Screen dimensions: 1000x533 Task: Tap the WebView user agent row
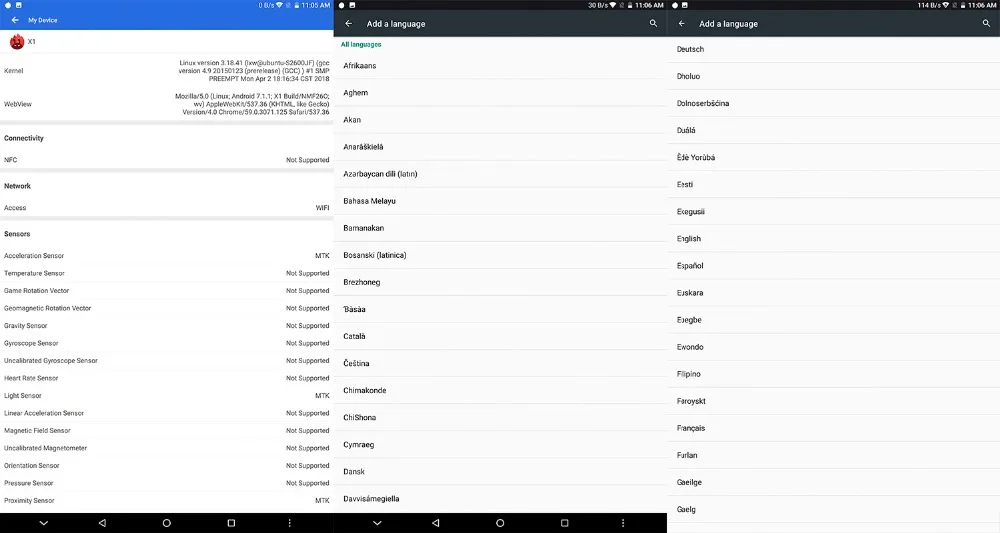[166, 104]
